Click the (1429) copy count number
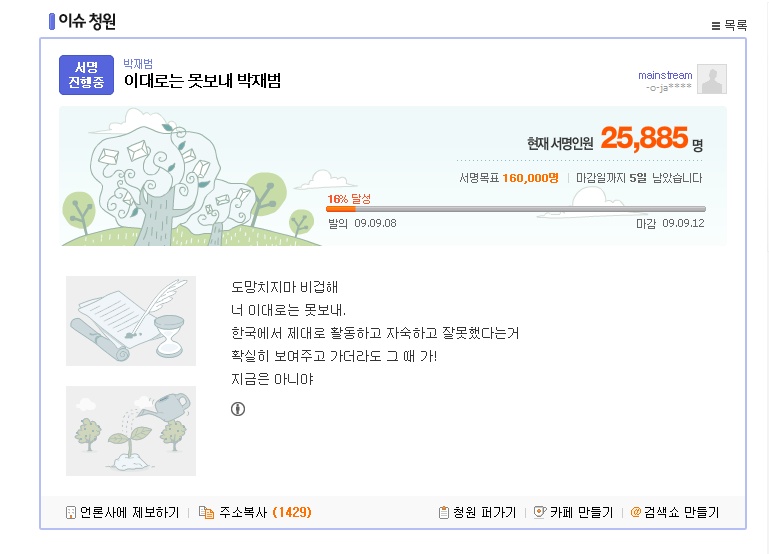The height and width of the screenshot is (554, 769). [292, 513]
